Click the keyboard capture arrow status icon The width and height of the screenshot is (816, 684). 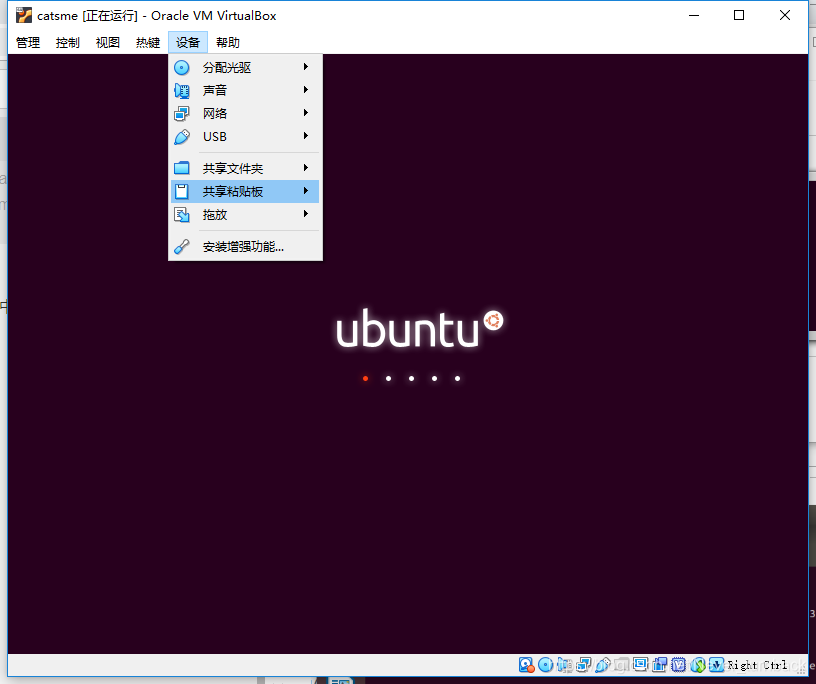click(717, 665)
